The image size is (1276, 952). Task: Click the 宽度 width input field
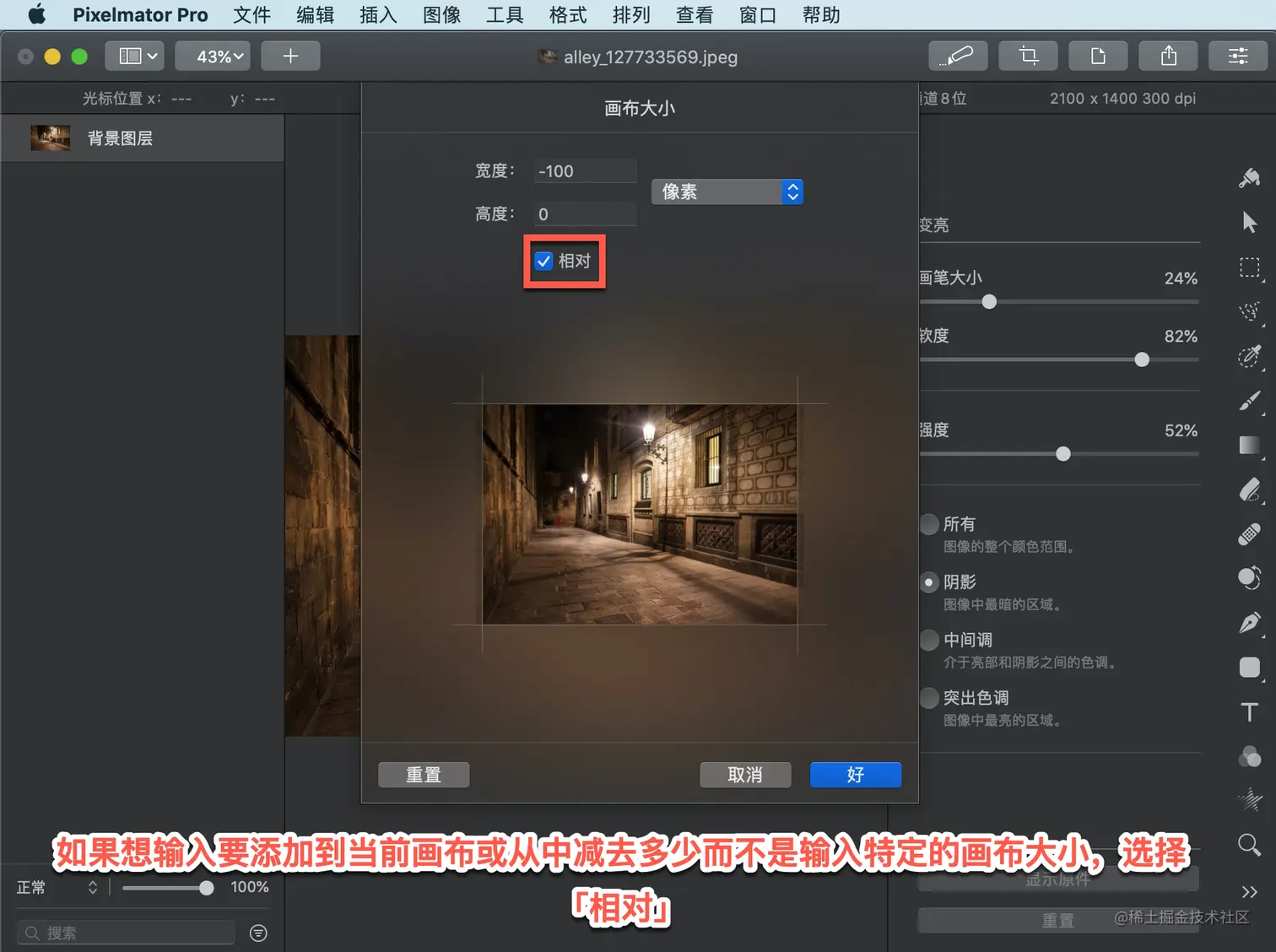tap(585, 171)
